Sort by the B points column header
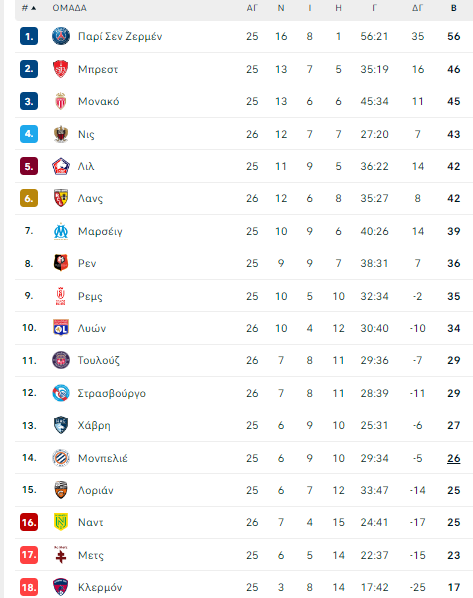This screenshot has height=598, width=473. pyautogui.click(x=454, y=8)
